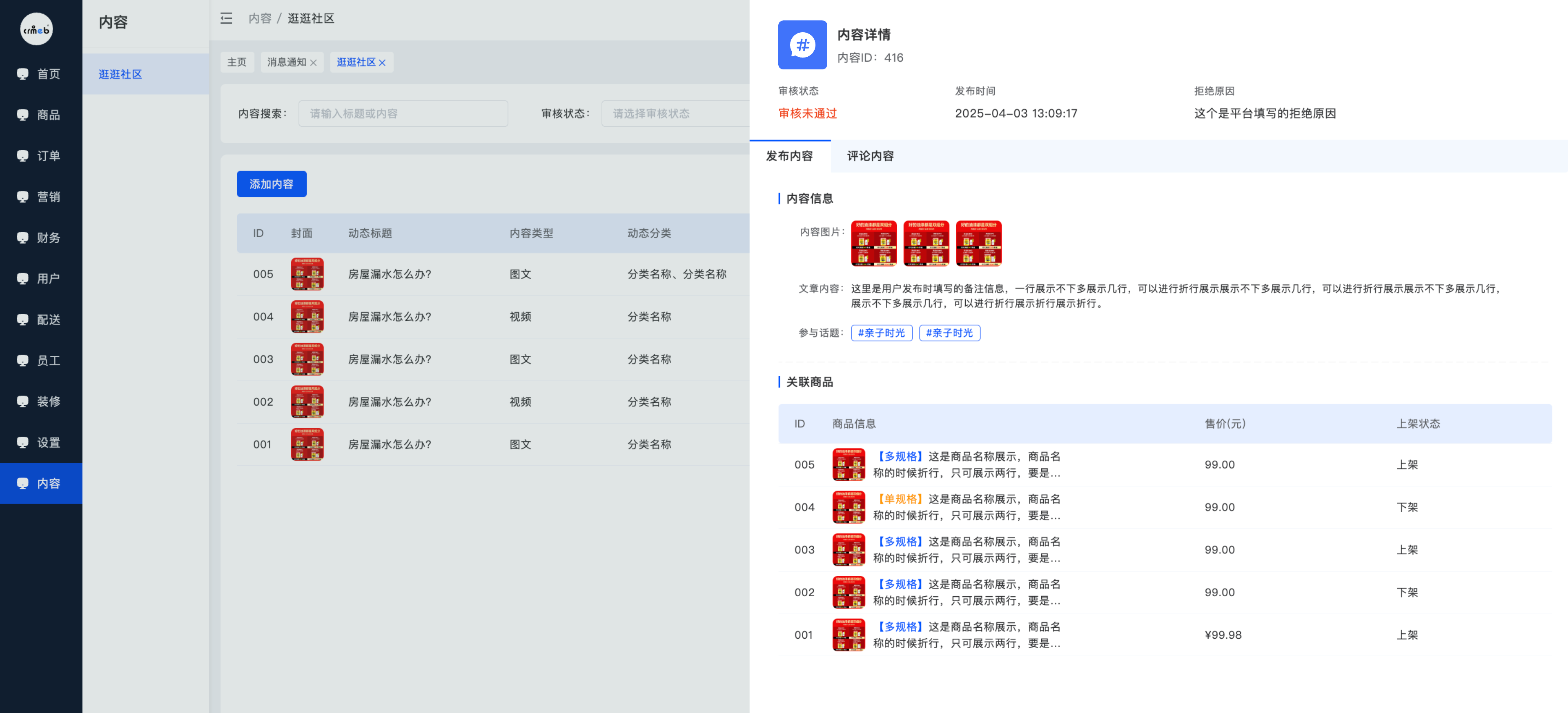Click the crmeb logo
The image size is (1568, 713).
pos(36,29)
